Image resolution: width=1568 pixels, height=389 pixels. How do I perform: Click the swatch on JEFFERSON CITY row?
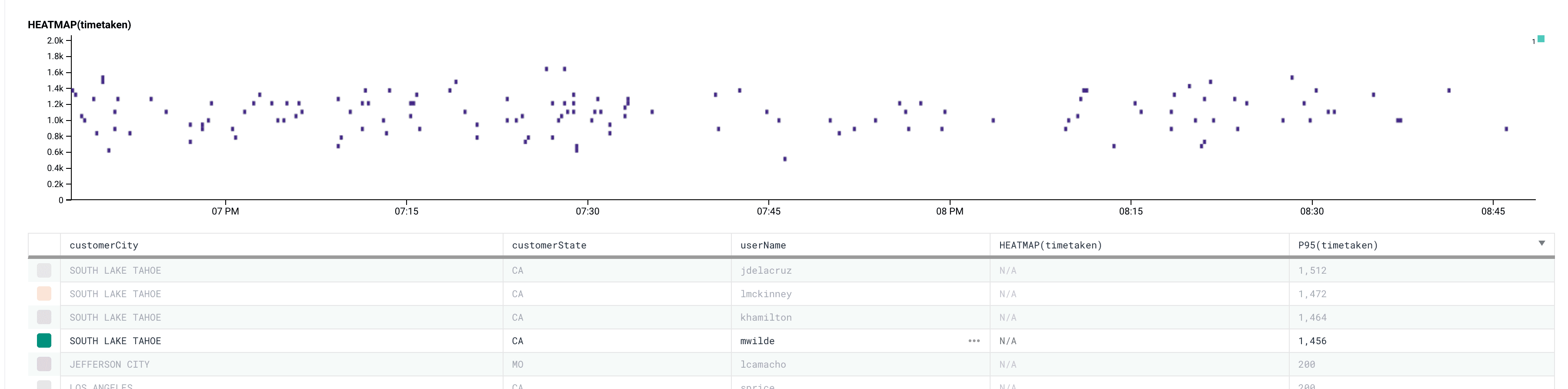coord(44,364)
